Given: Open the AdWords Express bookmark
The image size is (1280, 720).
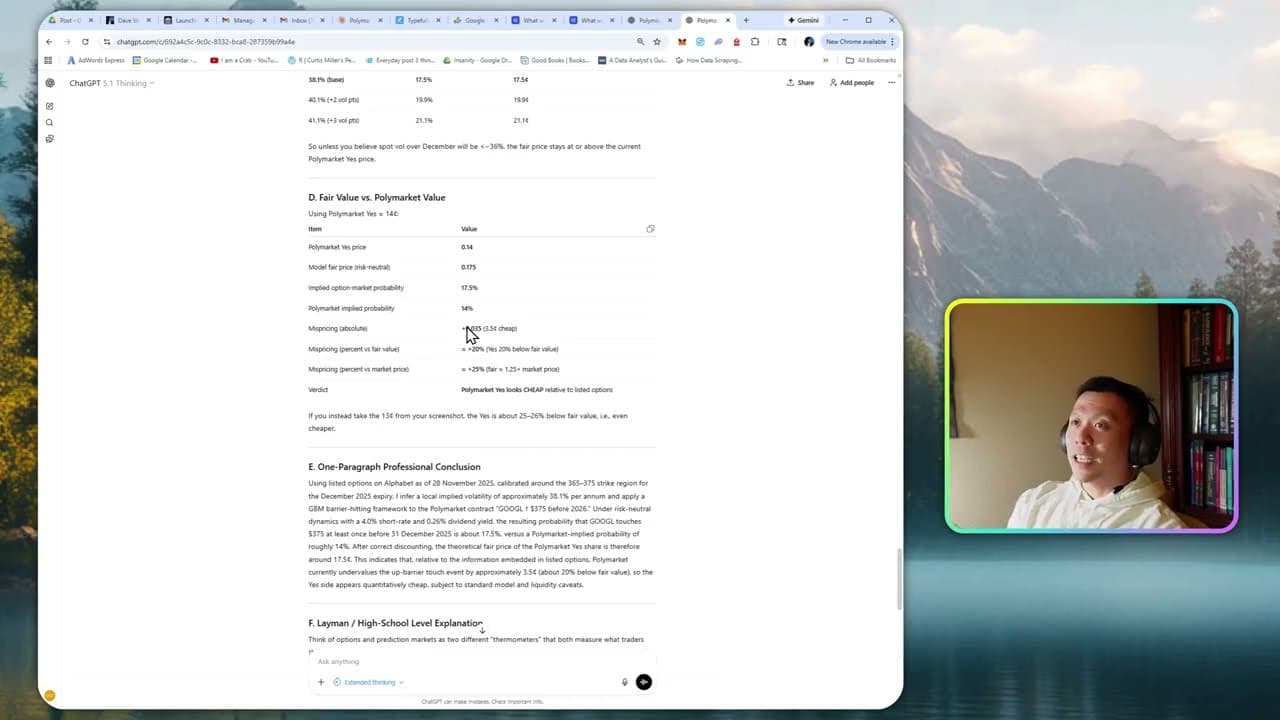Looking at the screenshot, I should [96, 60].
